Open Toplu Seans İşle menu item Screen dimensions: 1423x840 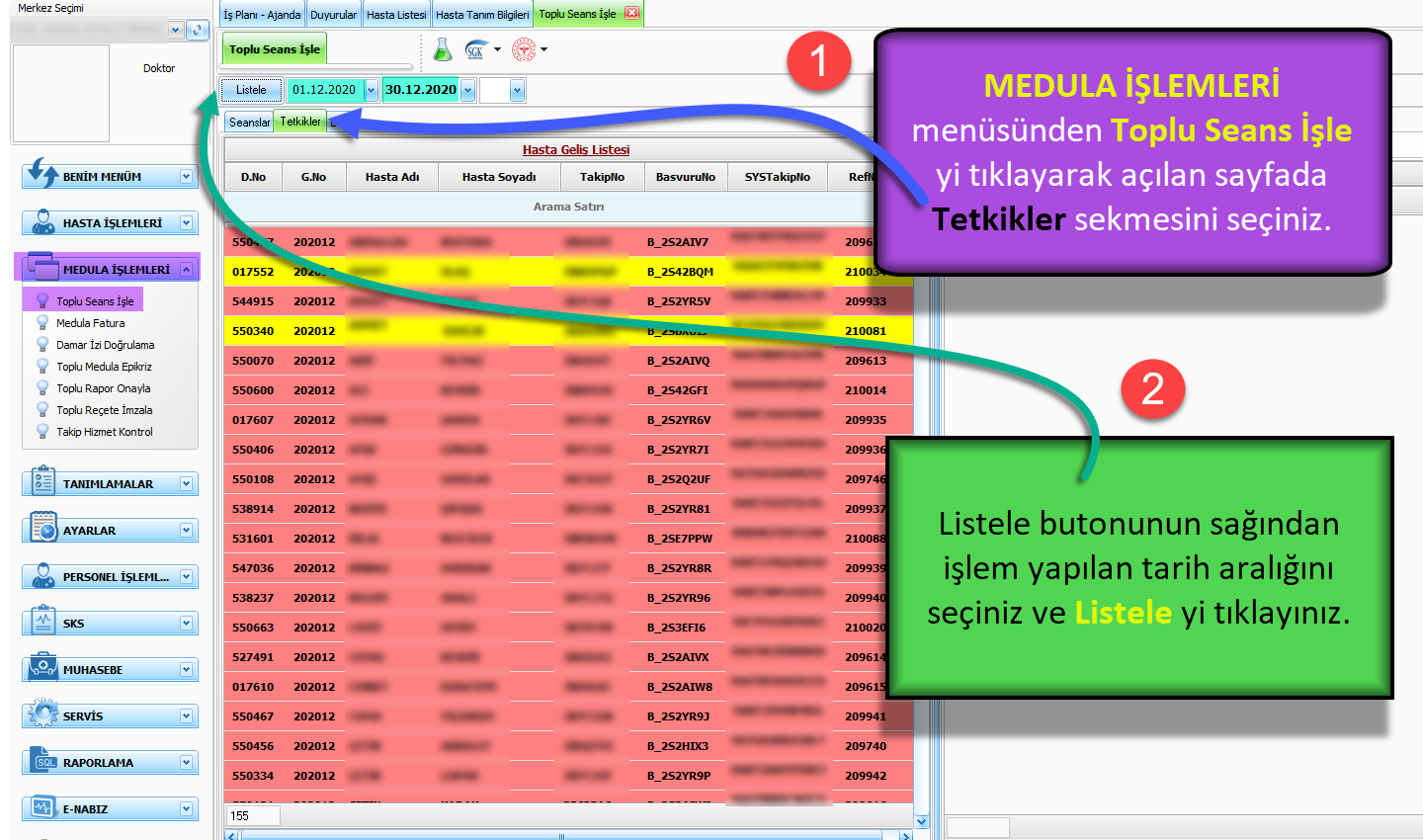pyautogui.click(x=95, y=300)
